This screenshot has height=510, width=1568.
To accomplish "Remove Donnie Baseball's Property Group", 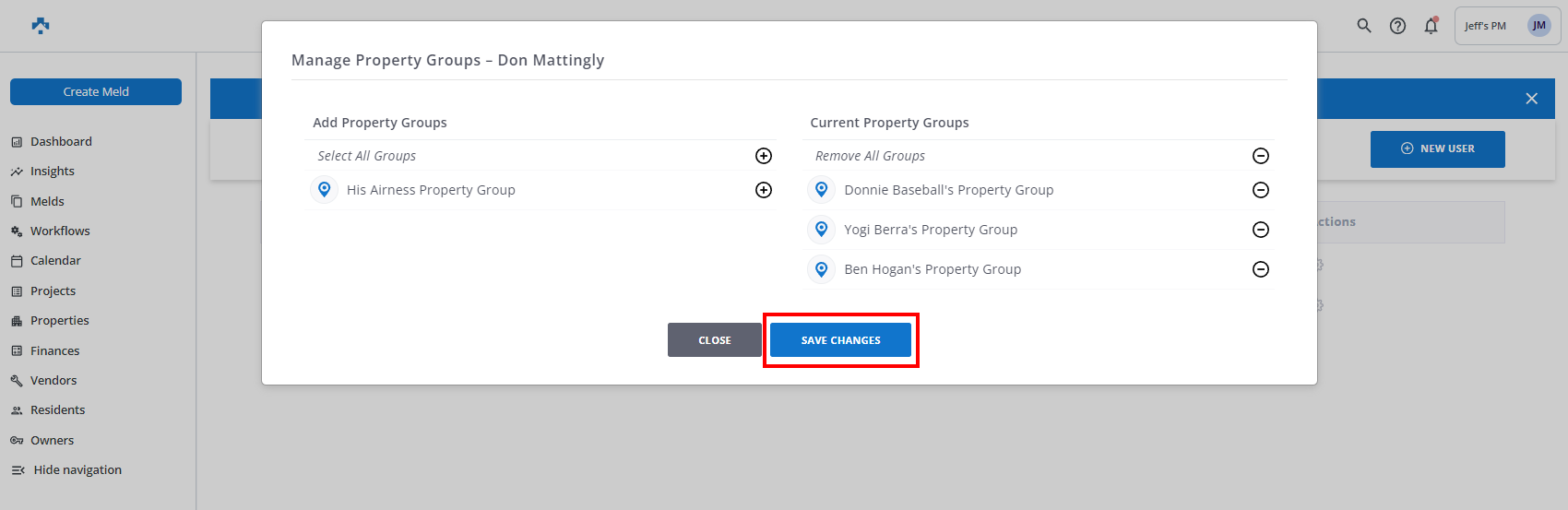I will click(x=1261, y=190).
